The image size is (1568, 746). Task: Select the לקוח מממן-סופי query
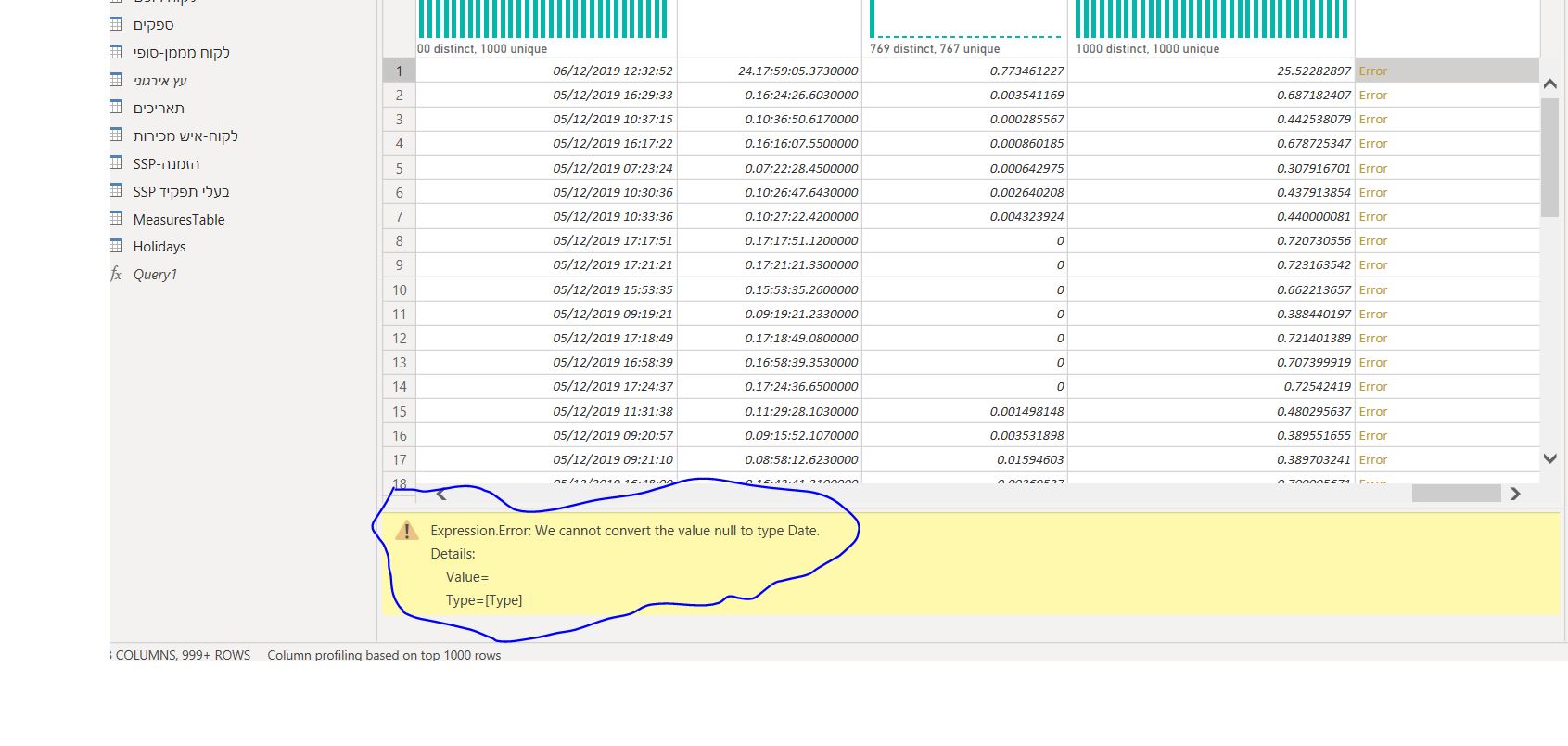tap(181, 53)
